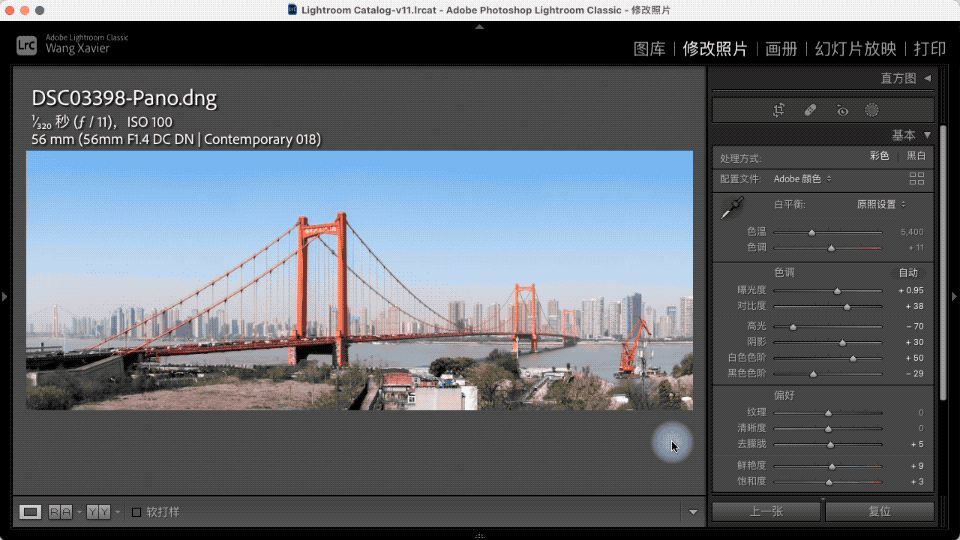
Task: Set treatment to 彩色 (Color)
Action: [x=879, y=157]
